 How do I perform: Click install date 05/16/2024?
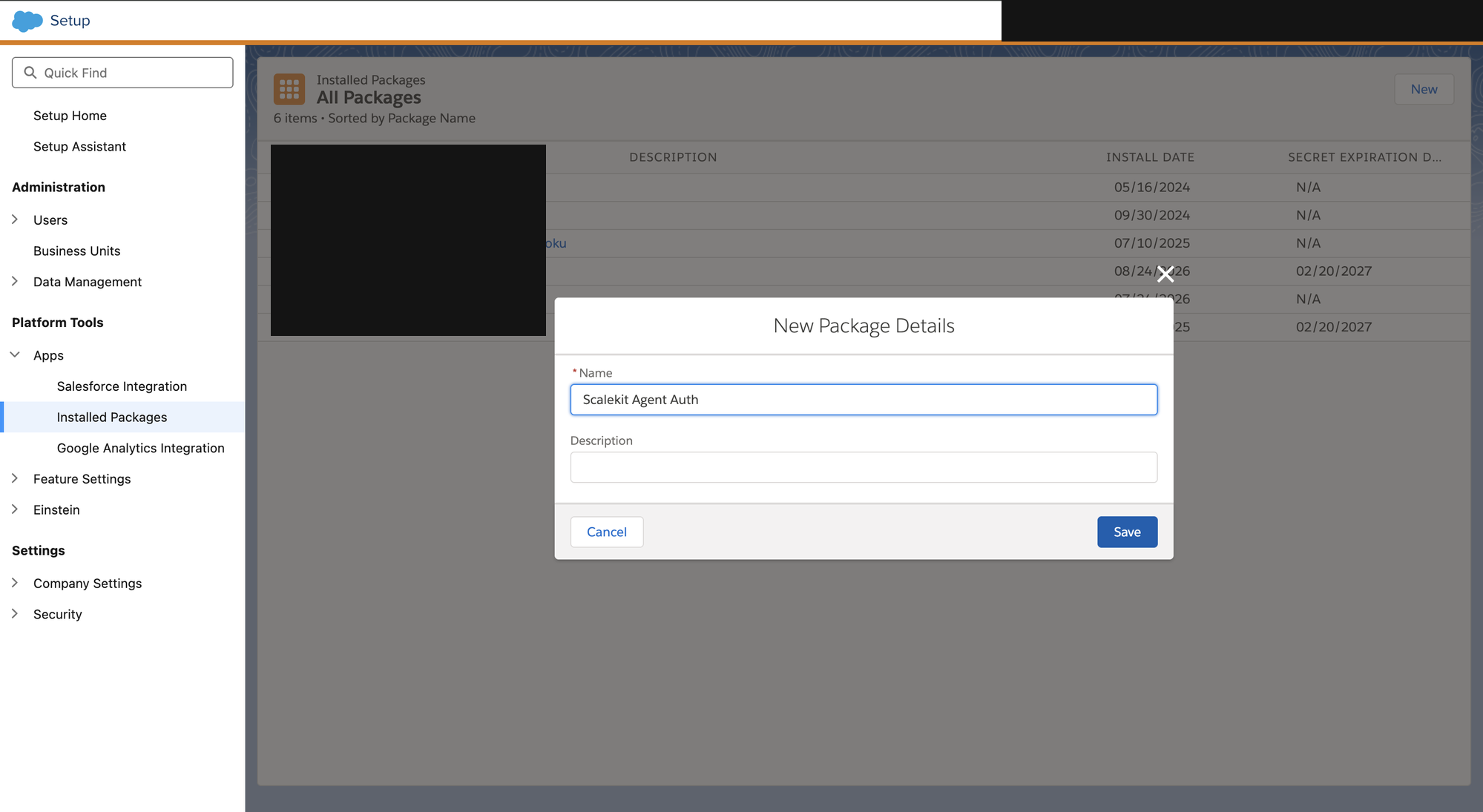1151,188
